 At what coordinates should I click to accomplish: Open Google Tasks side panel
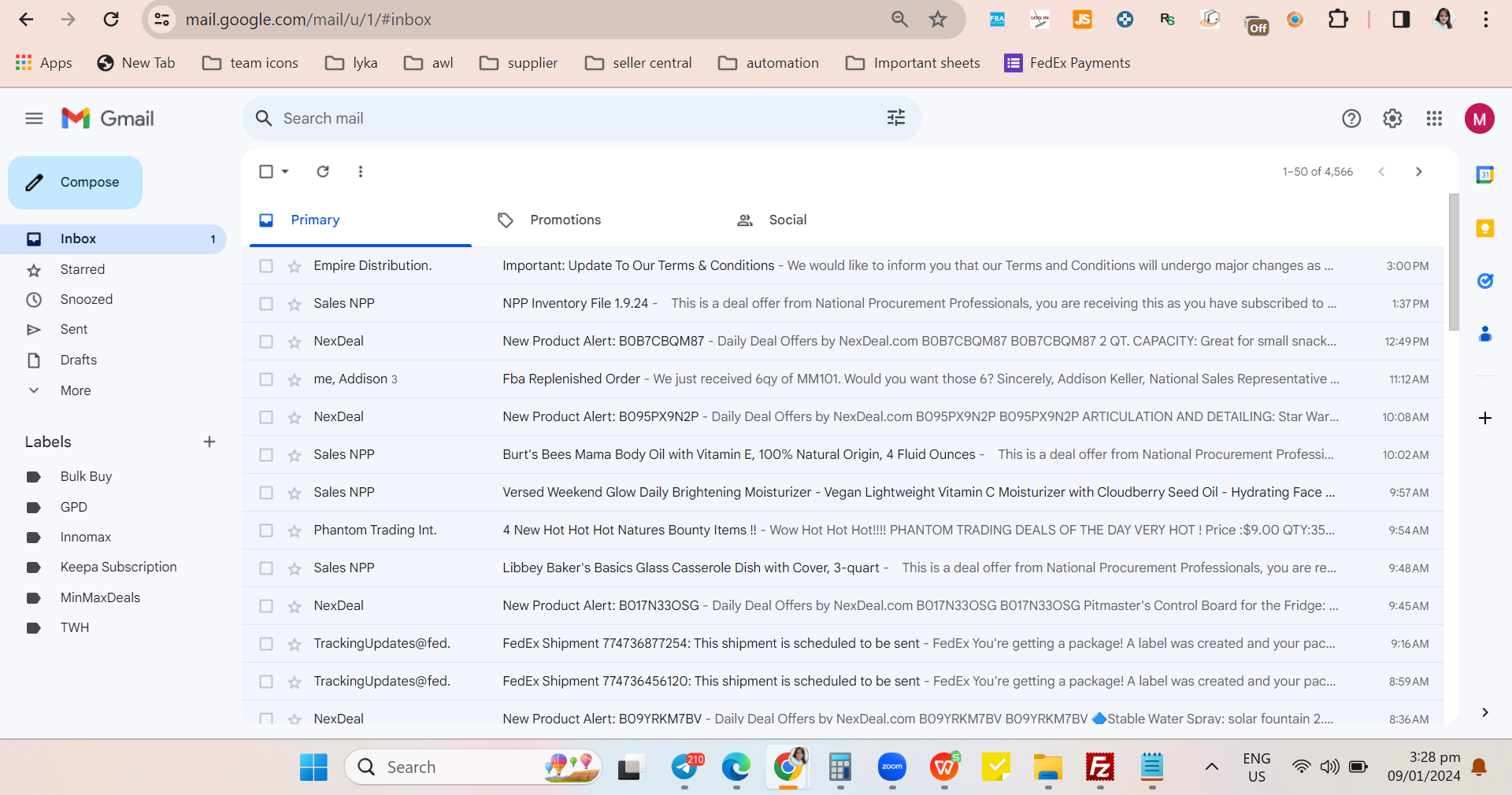click(1485, 281)
